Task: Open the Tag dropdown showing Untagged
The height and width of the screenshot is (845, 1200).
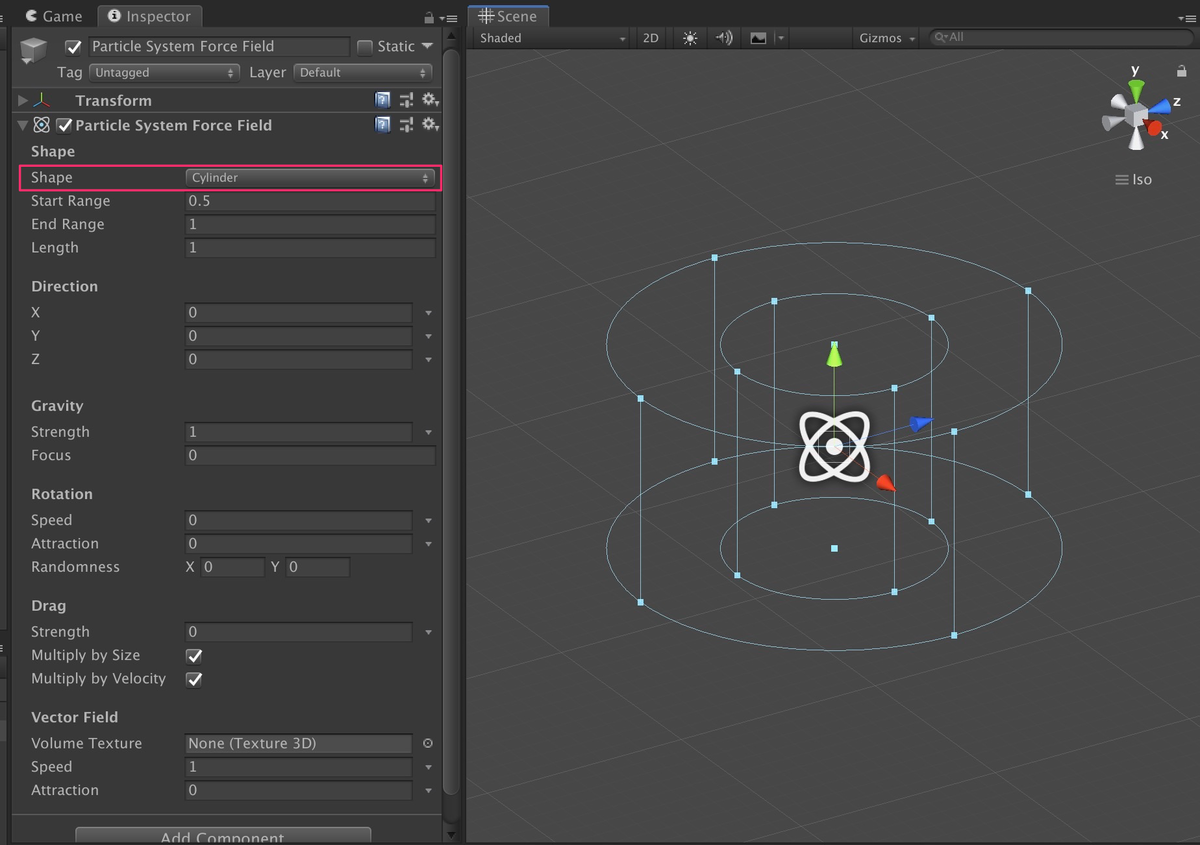Action: [x=164, y=73]
